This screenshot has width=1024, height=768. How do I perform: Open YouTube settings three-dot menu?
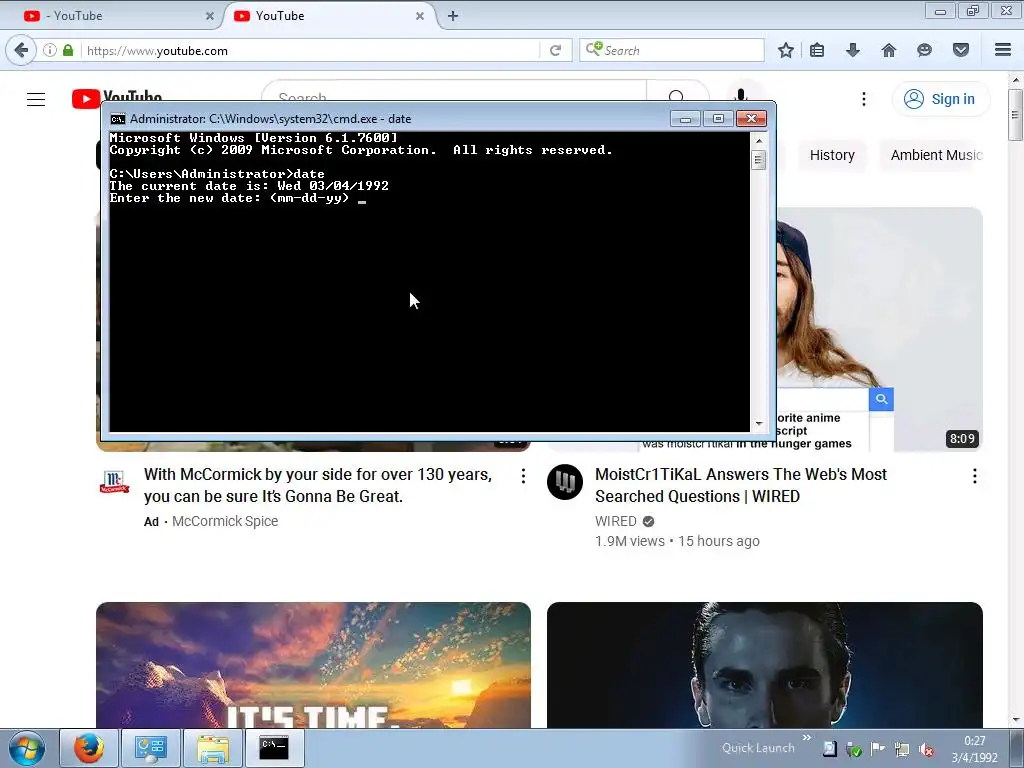tap(864, 99)
